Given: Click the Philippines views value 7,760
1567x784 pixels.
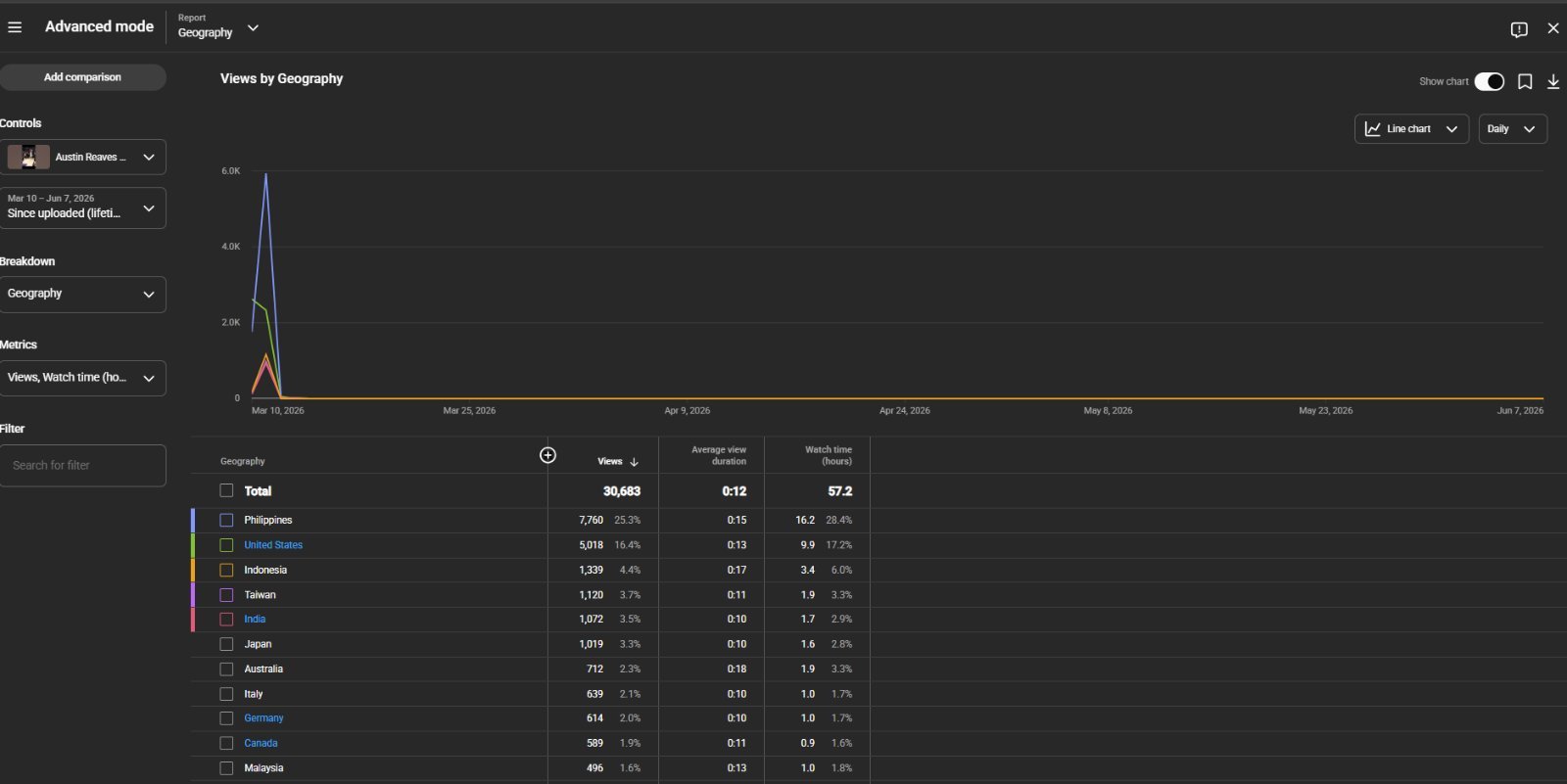Looking at the screenshot, I should (591, 521).
